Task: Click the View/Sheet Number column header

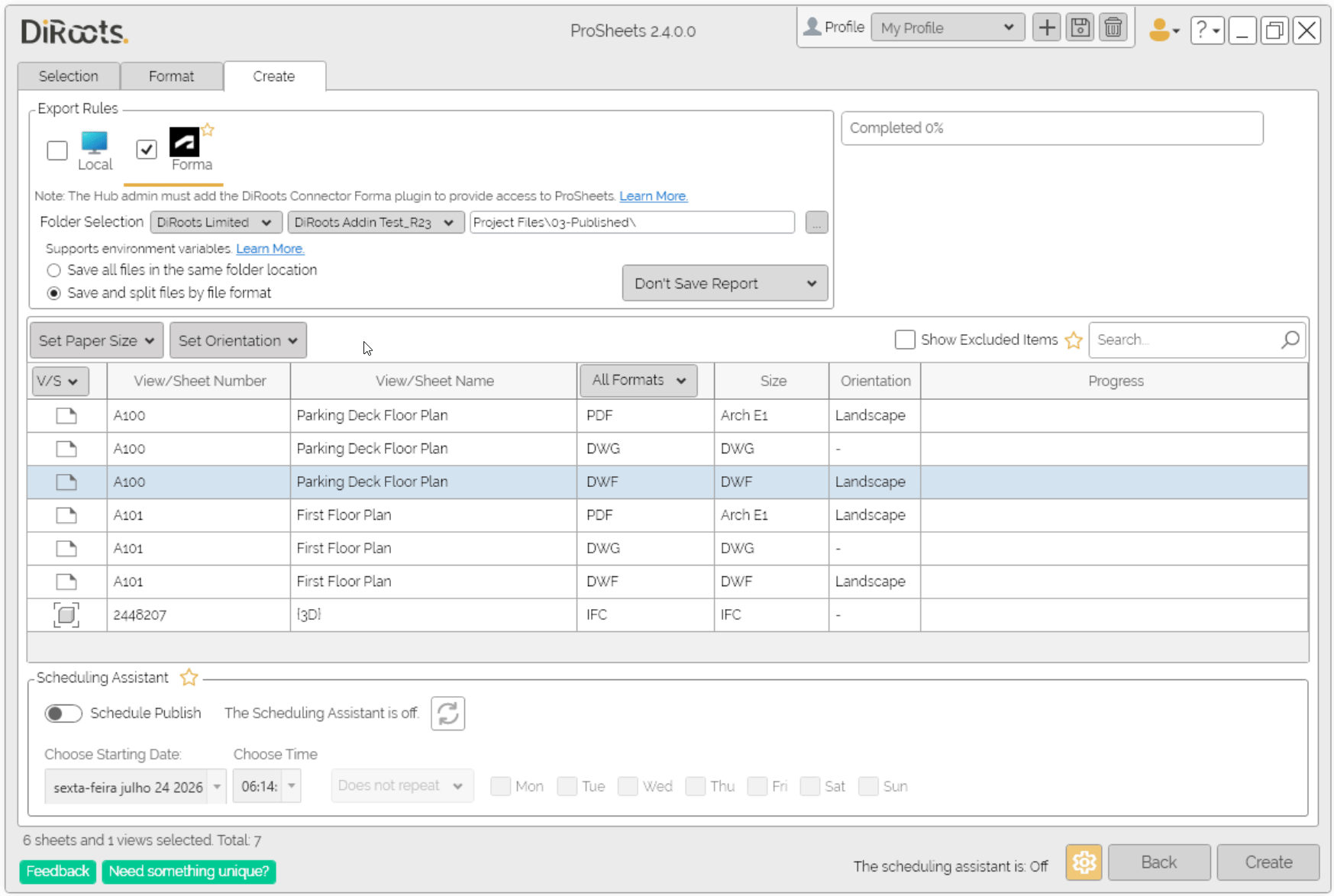Action: click(199, 381)
